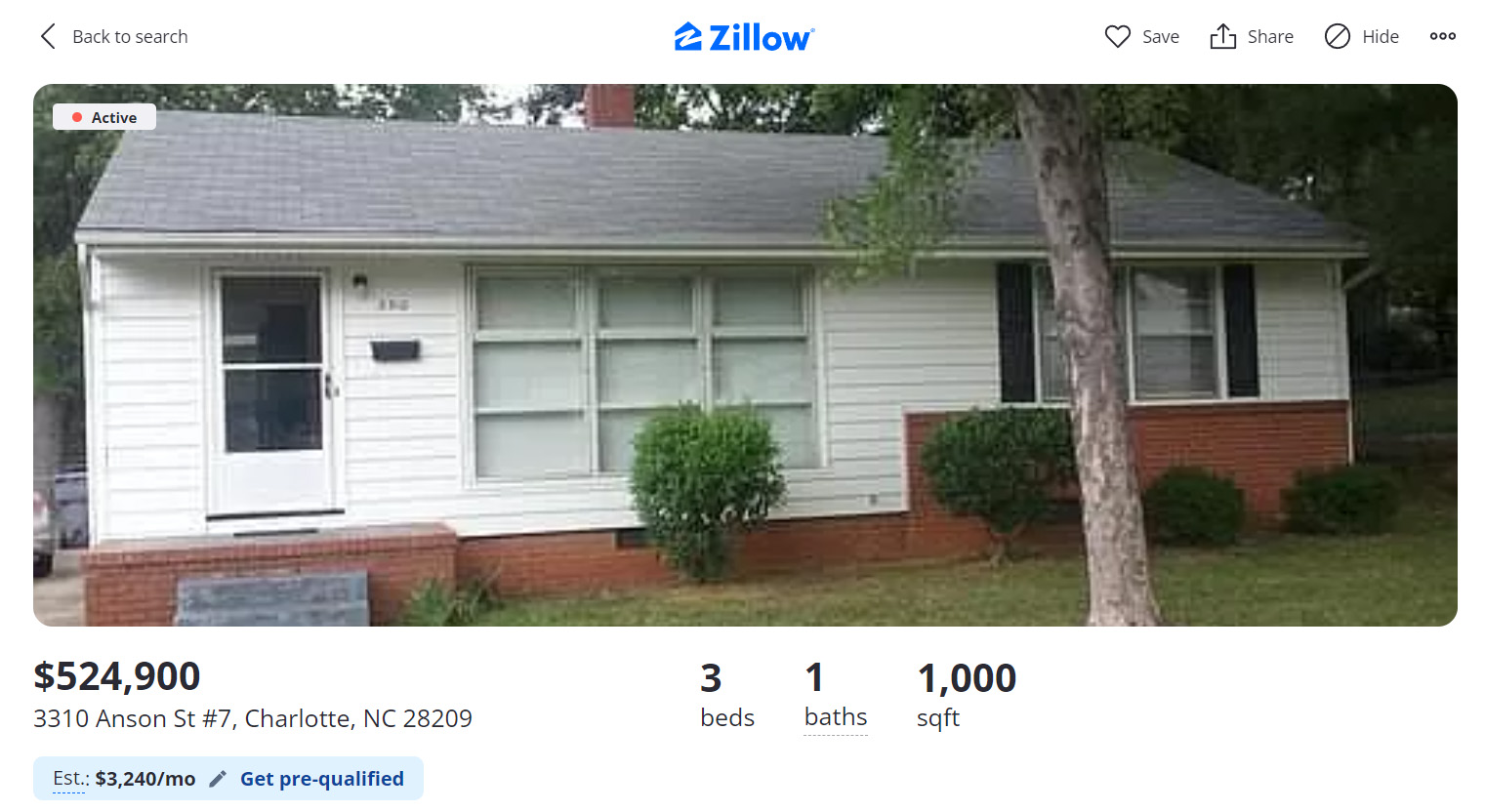Click the heart Save icon
This screenshot has height=812, width=1485.
[x=1118, y=36]
